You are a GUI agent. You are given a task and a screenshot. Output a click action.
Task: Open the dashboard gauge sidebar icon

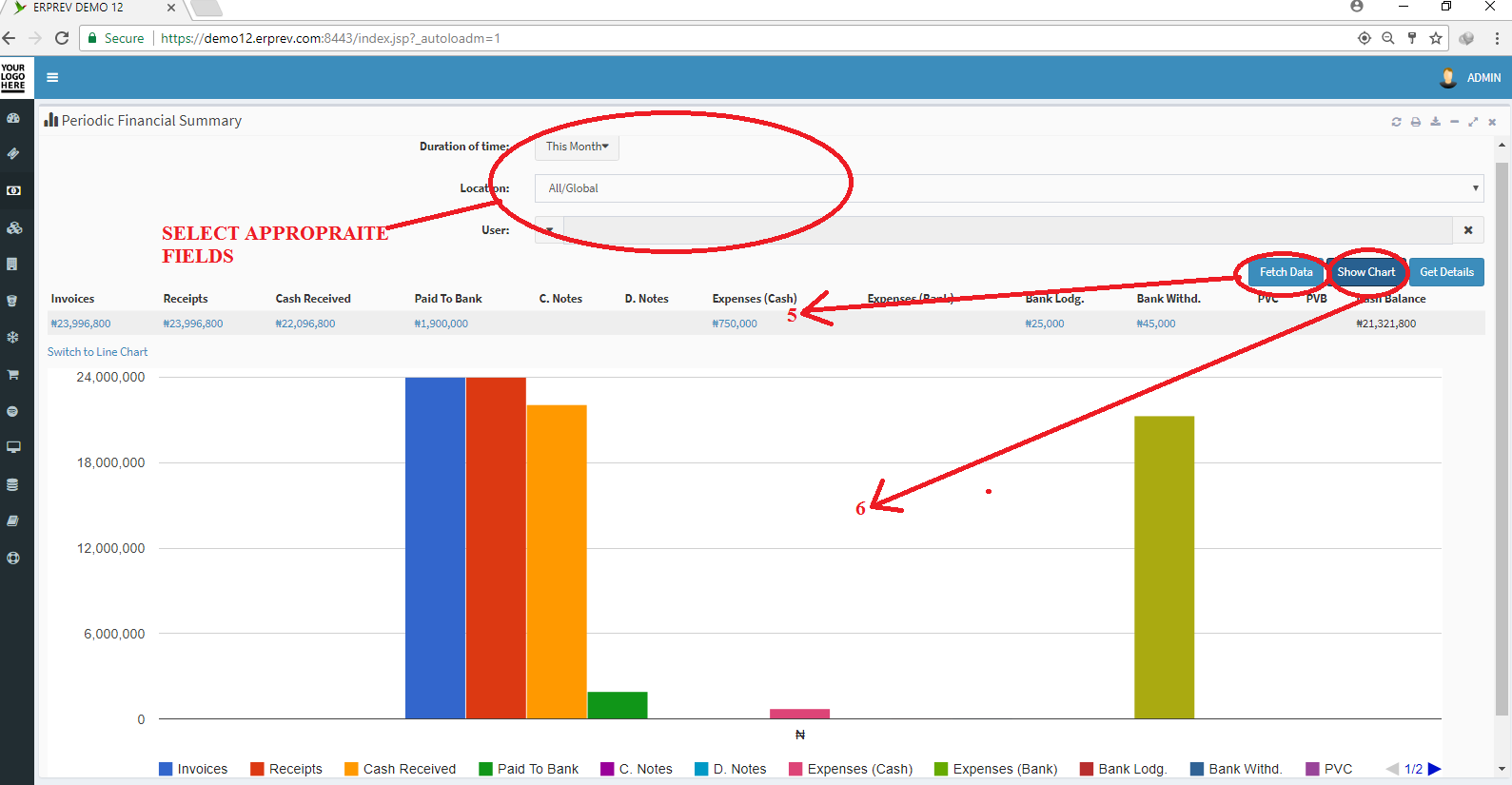(x=13, y=118)
